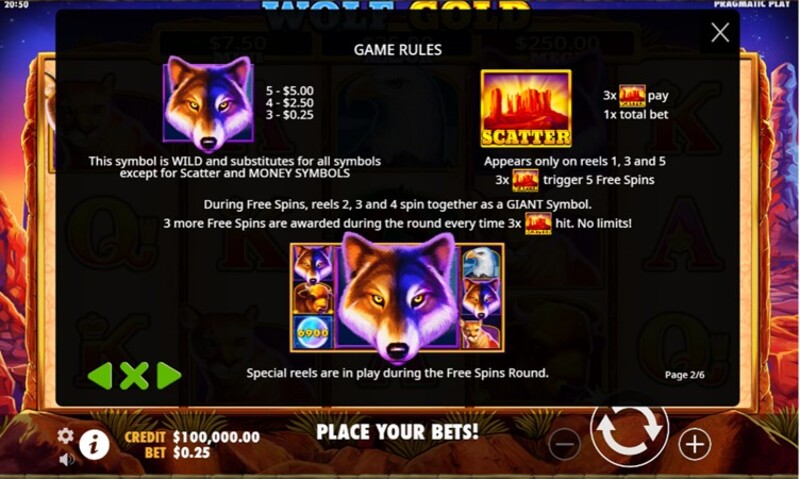Click the eagle symbol in reel preview
Image resolution: width=800 pixels, height=479 pixels.
[x=480, y=262]
